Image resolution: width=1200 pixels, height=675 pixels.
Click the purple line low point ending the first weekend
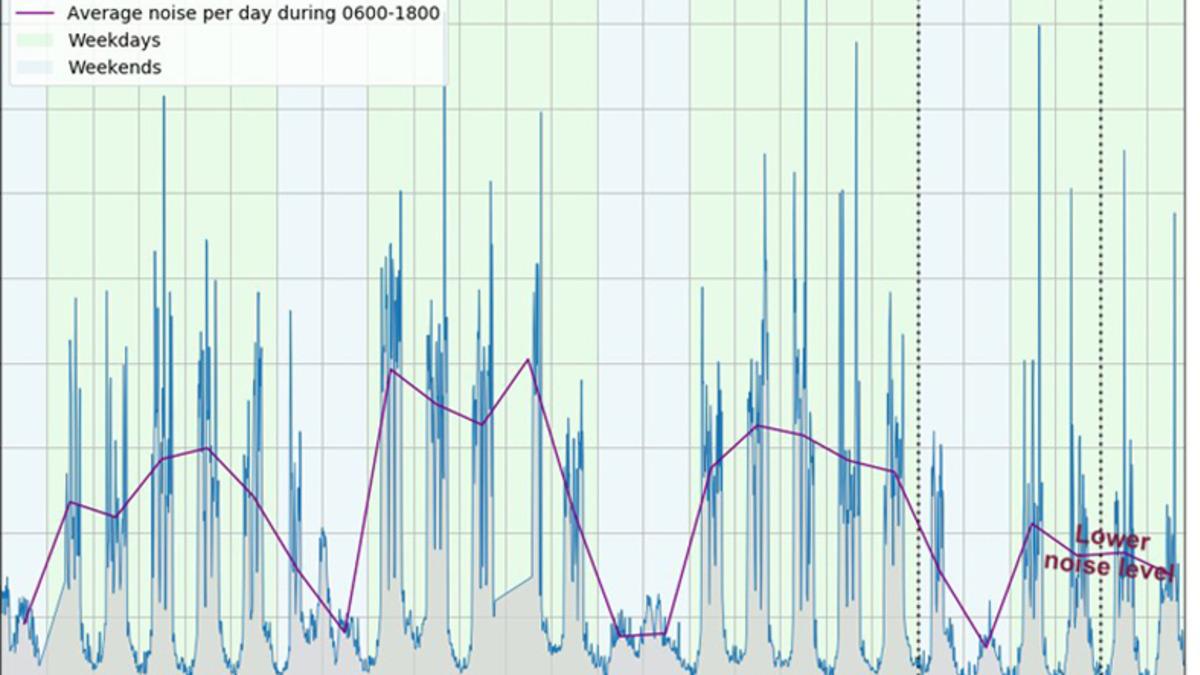346,631
